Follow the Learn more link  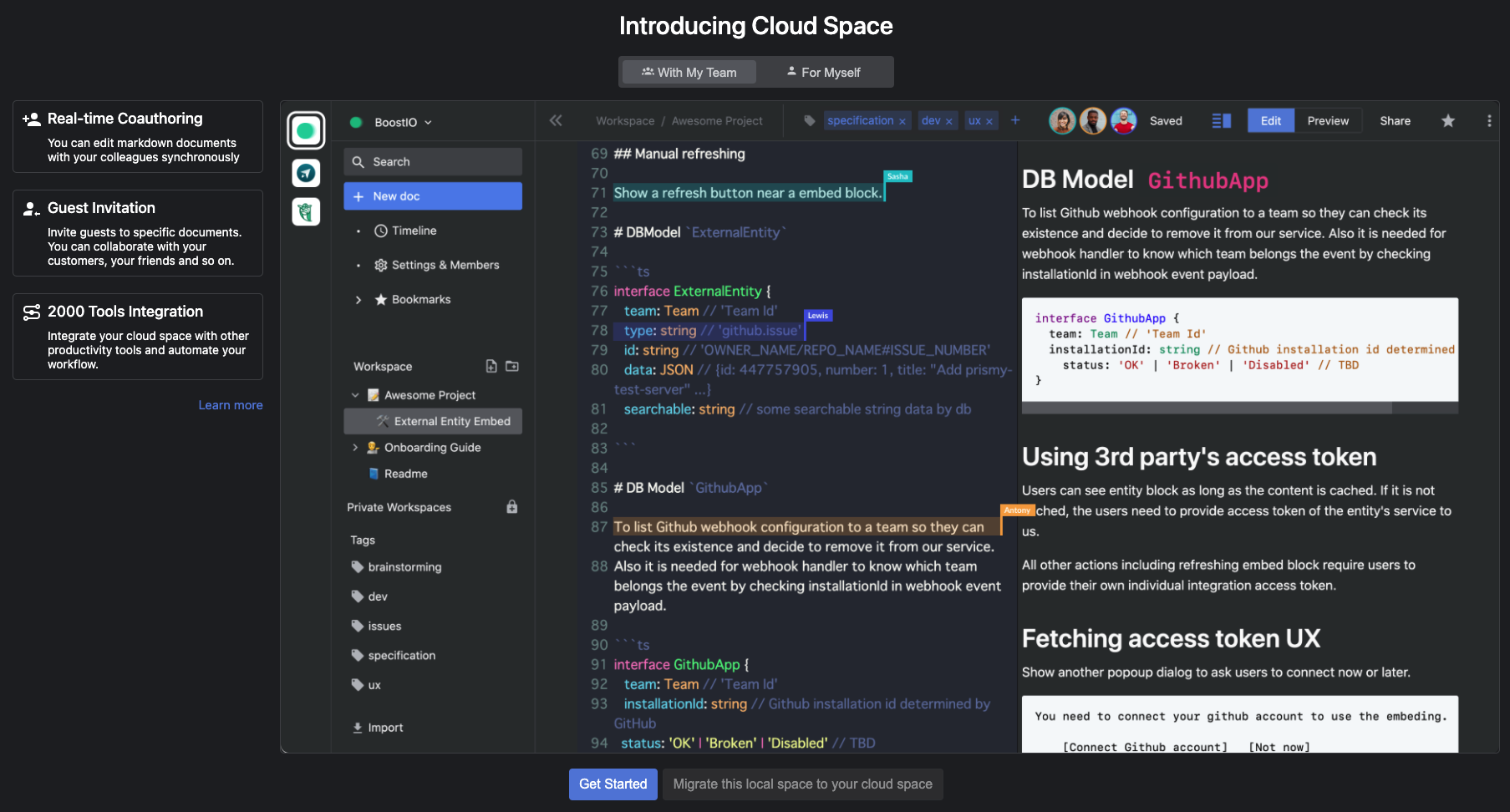click(231, 405)
